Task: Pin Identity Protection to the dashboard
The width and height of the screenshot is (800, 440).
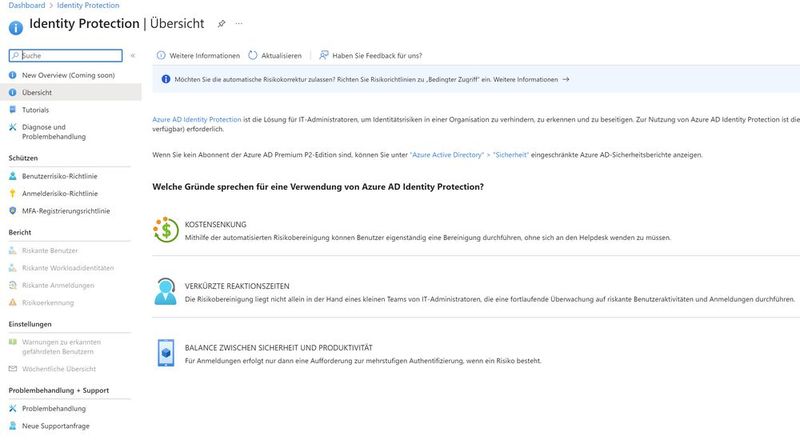Action: (221, 23)
